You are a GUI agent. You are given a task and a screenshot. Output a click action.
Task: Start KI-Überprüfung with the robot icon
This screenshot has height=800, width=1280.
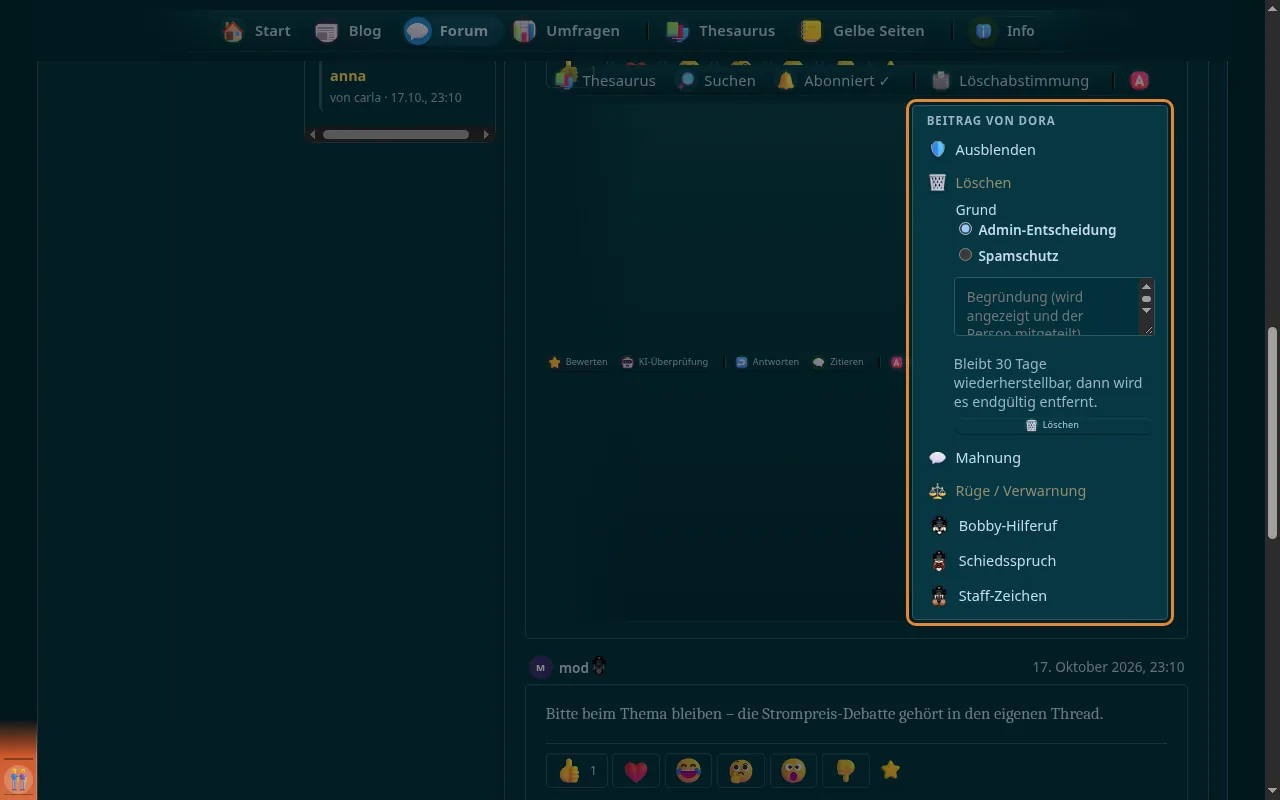(627, 362)
